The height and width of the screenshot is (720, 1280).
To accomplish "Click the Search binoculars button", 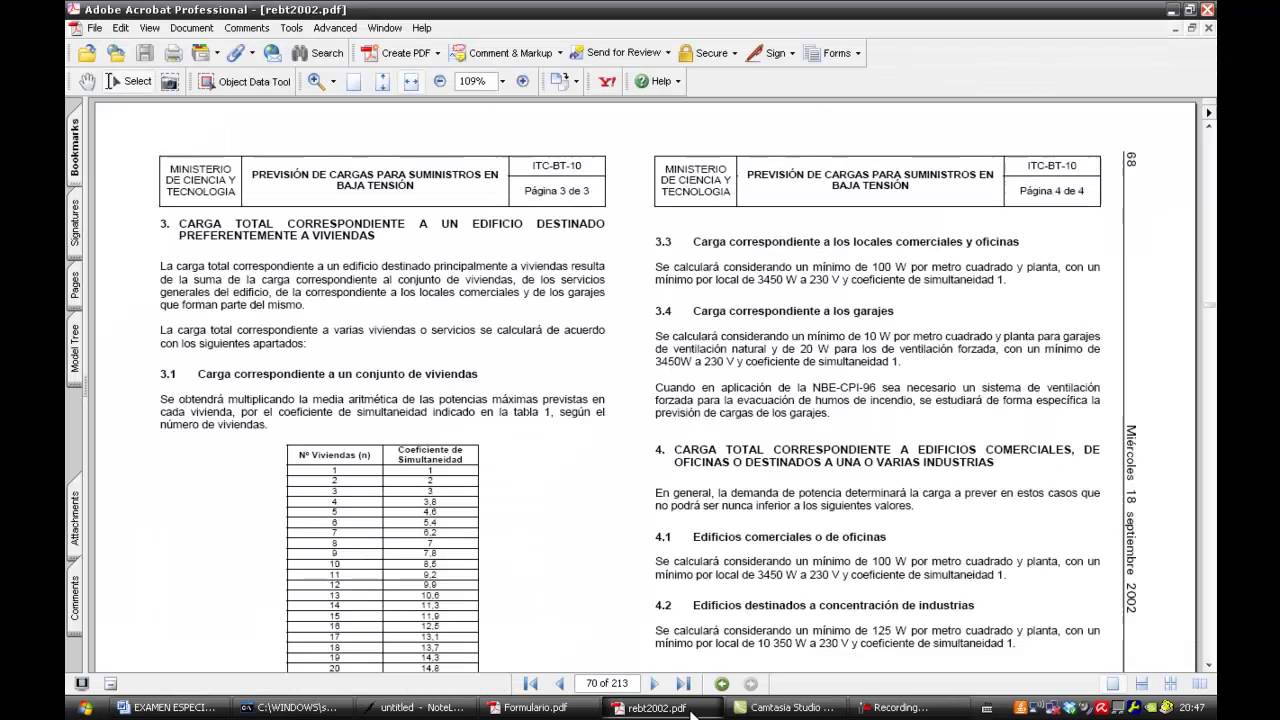I will (317, 53).
